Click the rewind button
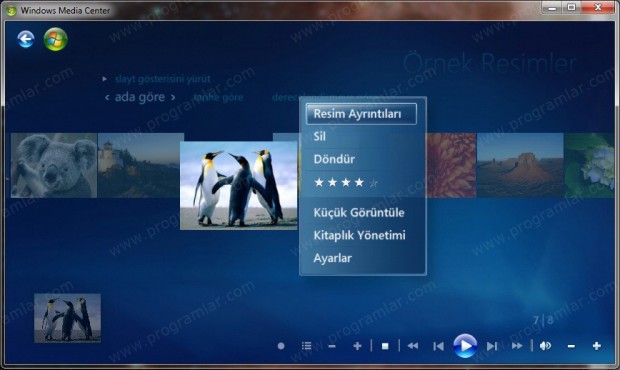620x370 pixels. tap(413, 346)
